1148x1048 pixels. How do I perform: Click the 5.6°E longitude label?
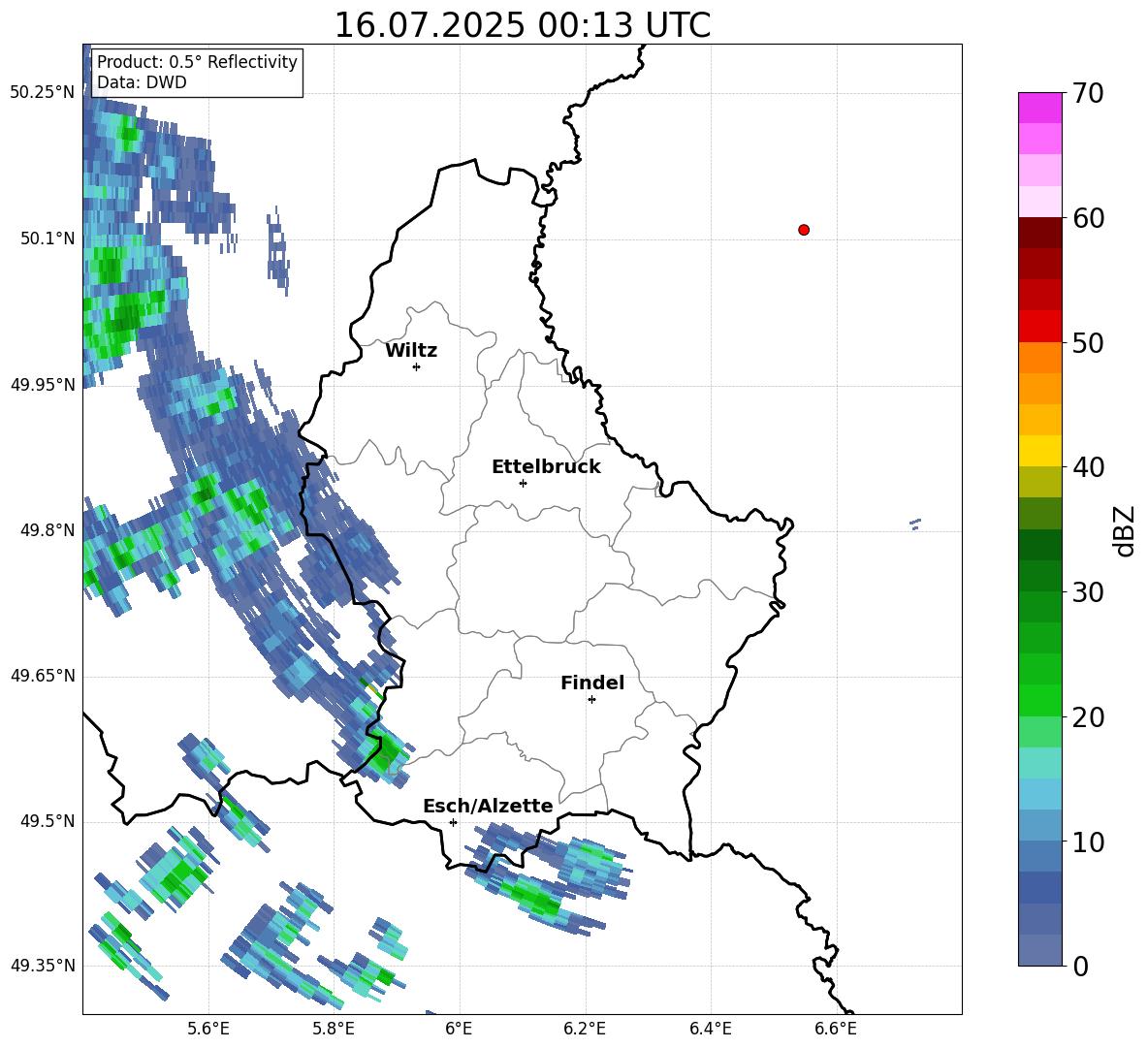coord(208,1029)
